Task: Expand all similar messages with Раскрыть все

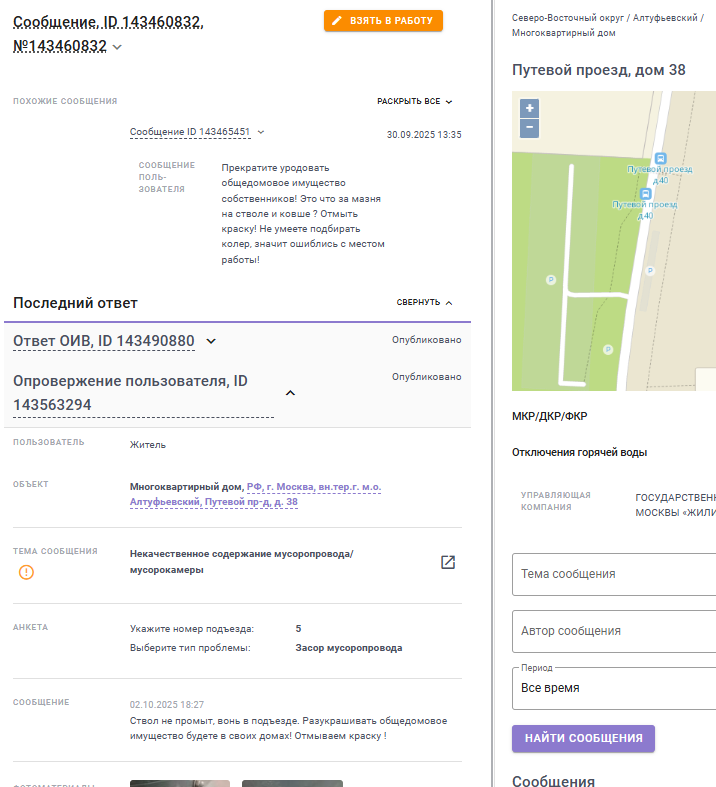Action: tap(414, 101)
